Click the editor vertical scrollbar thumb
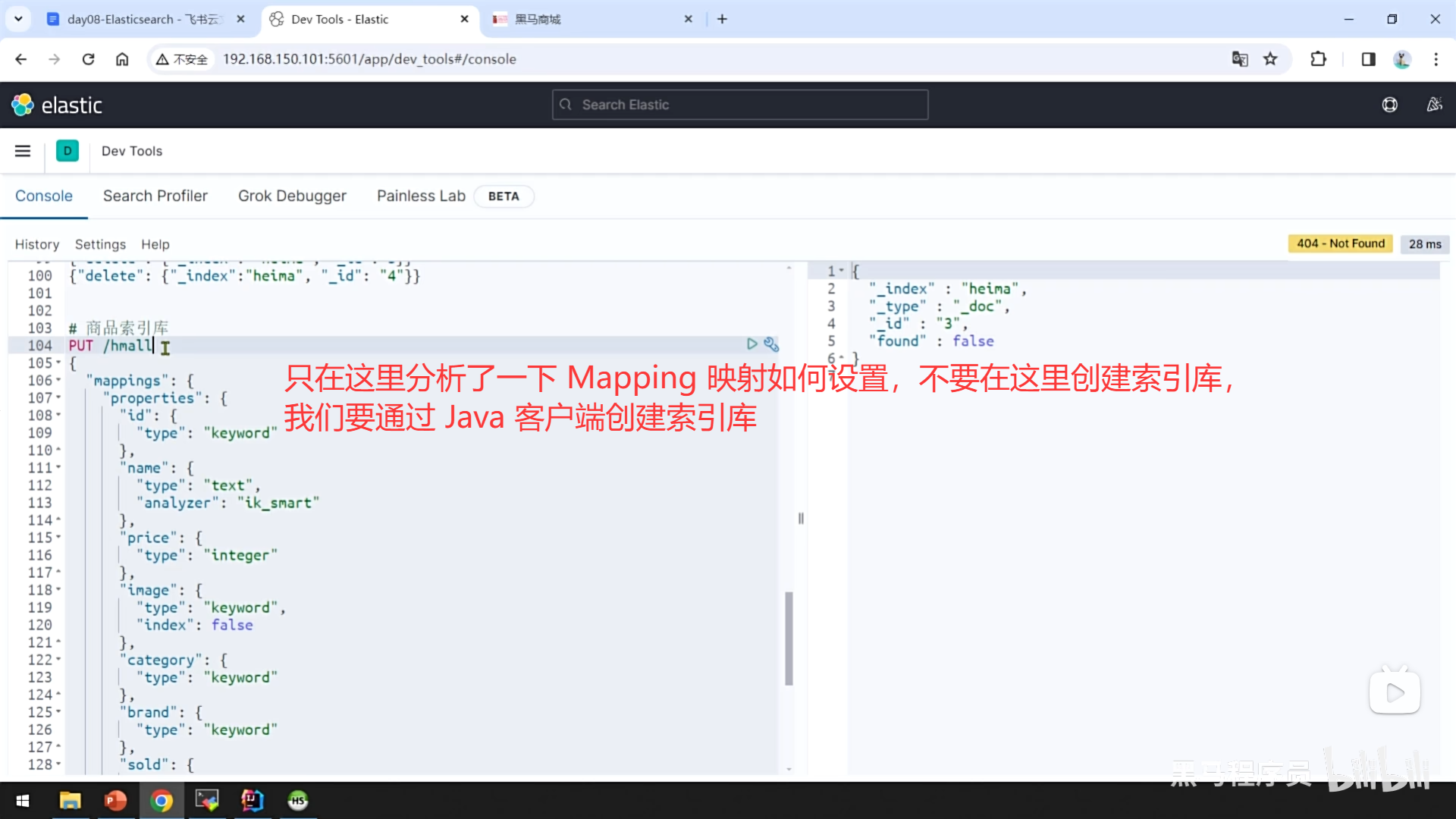Screen dimensions: 1456x819 (x=789, y=637)
